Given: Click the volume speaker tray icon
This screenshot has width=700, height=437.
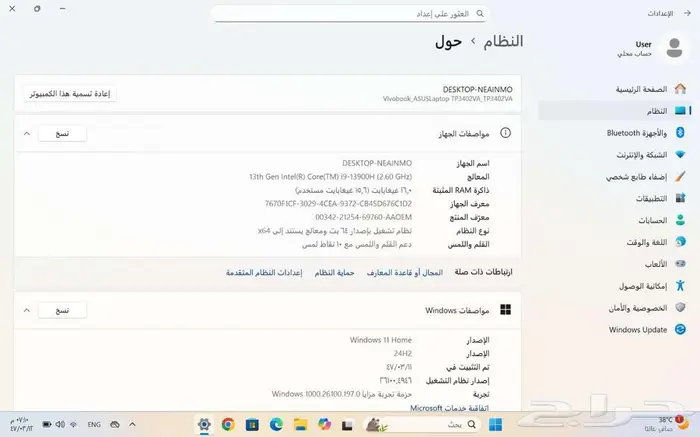Looking at the screenshot, I should 60,425.
